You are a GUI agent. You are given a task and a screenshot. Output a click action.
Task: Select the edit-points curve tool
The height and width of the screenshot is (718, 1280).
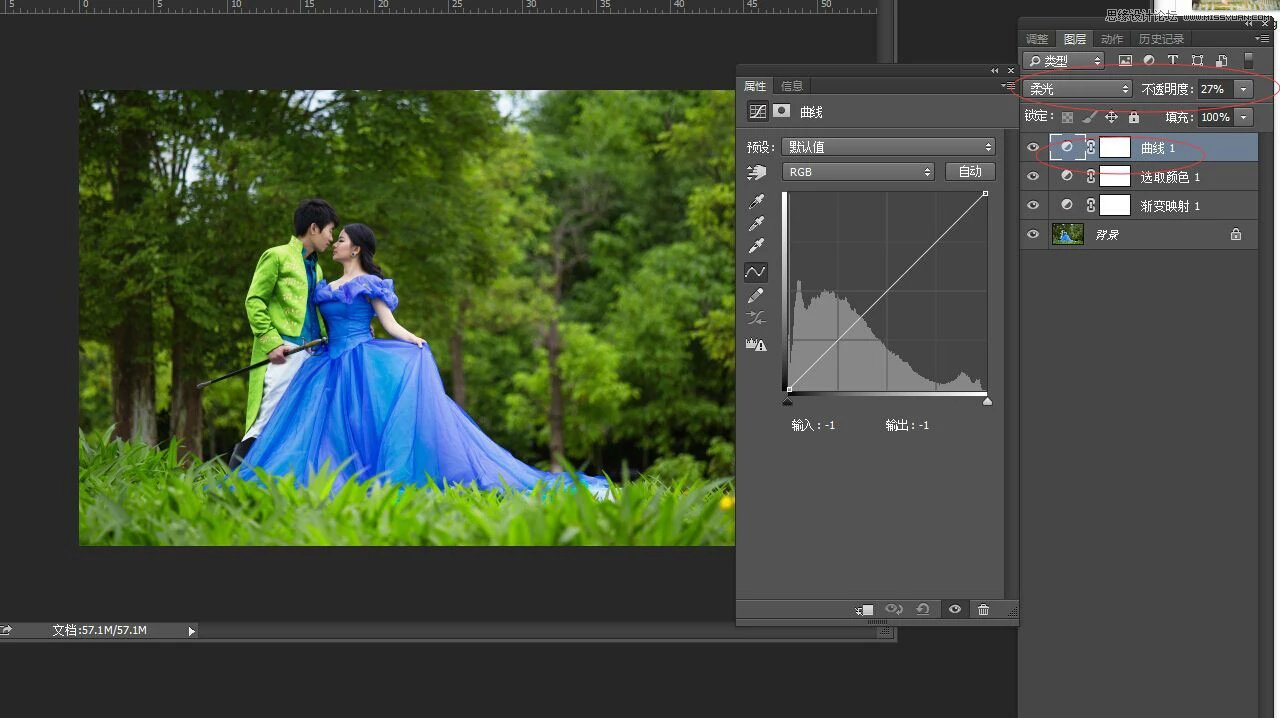pos(756,272)
